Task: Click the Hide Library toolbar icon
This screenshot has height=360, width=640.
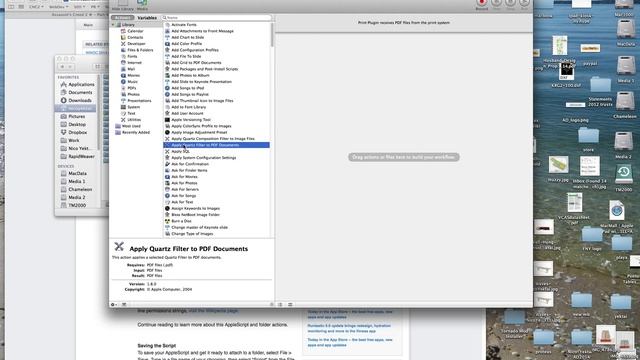Action: pyautogui.click(x=122, y=3)
